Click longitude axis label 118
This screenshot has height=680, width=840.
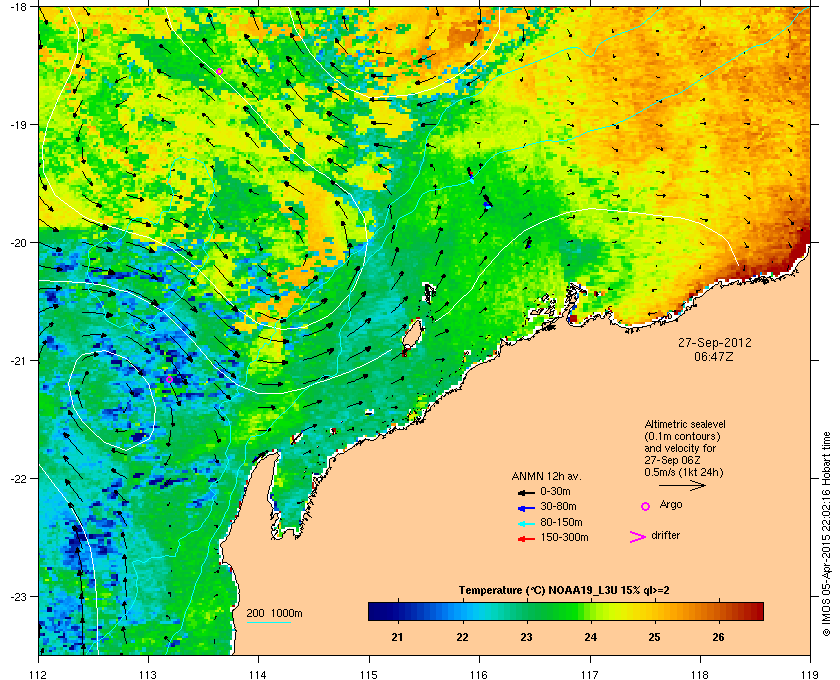tap(700, 674)
